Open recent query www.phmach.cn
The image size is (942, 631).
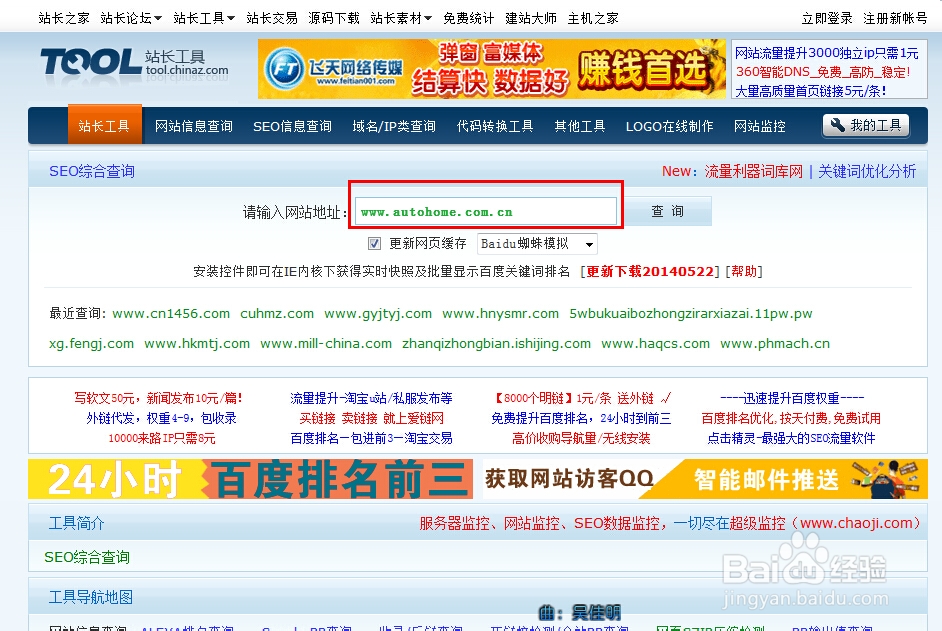tap(775, 344)
